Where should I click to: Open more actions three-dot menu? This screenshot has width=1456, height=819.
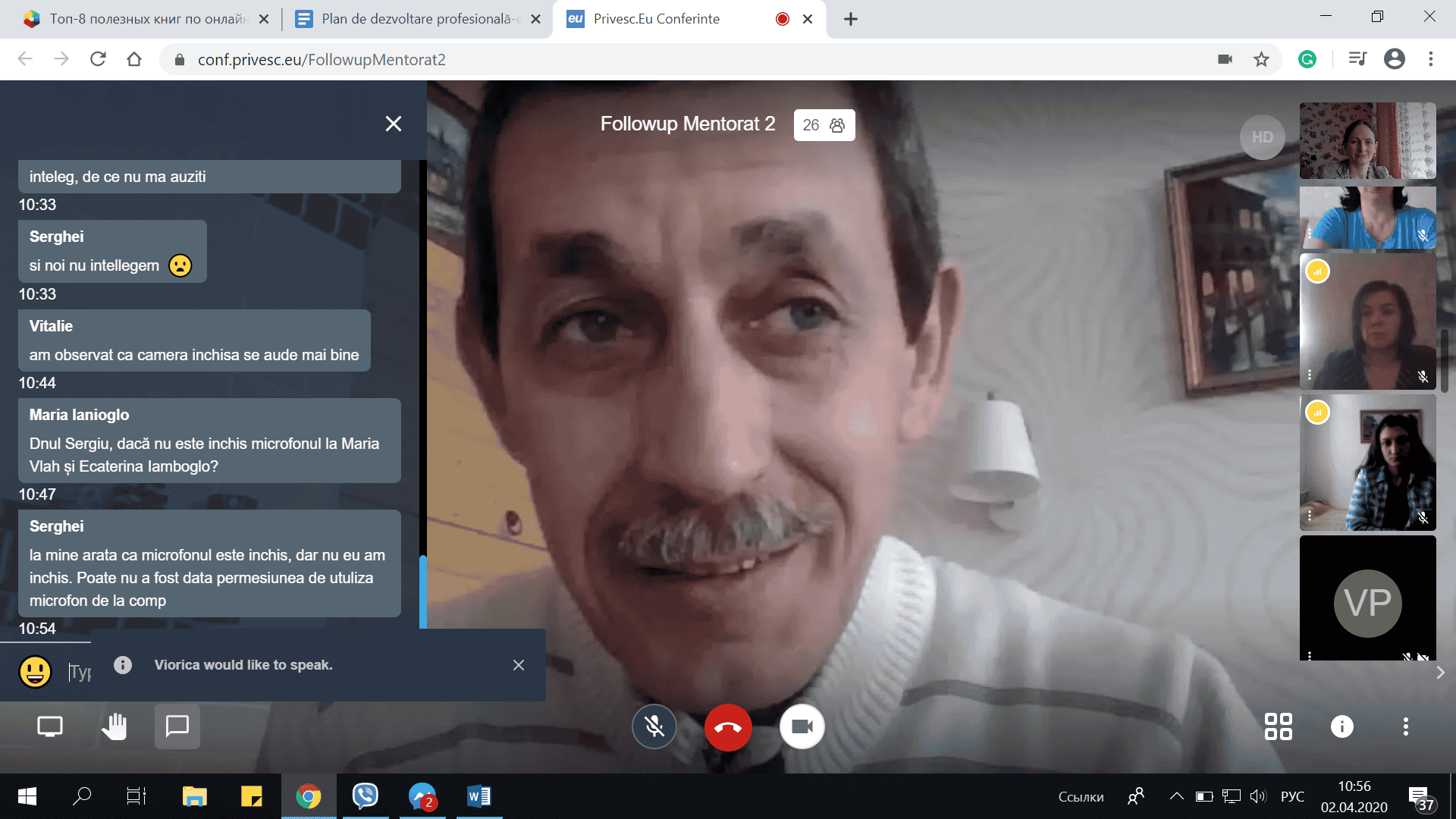(1405, 726)
